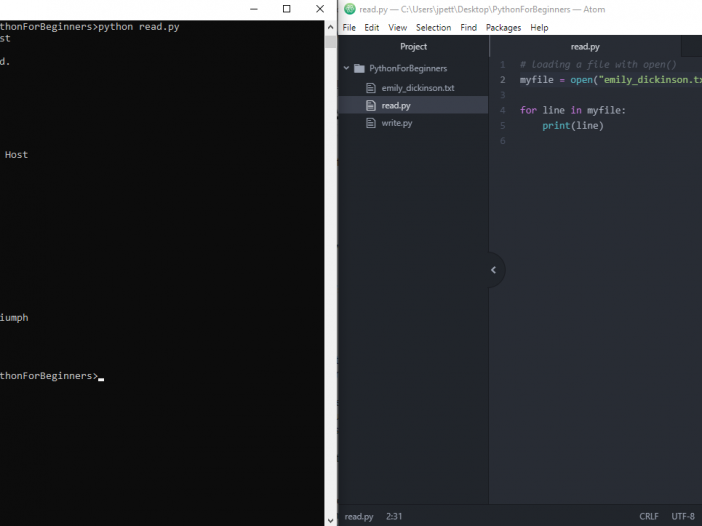
Task: Select the Project panel header
Action: coord(413,47)
